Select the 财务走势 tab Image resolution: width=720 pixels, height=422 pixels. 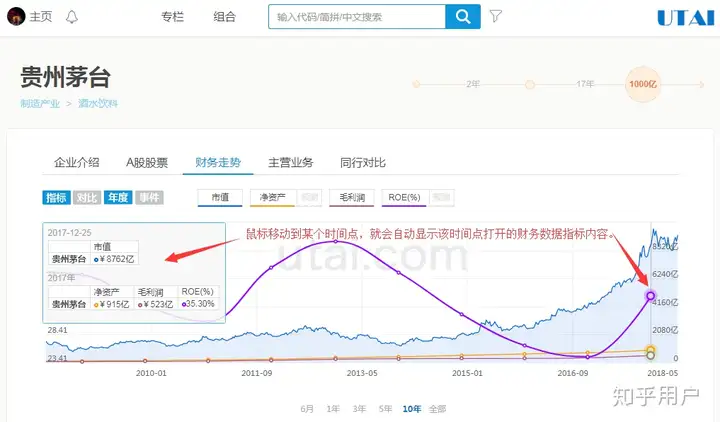(218, 162)
